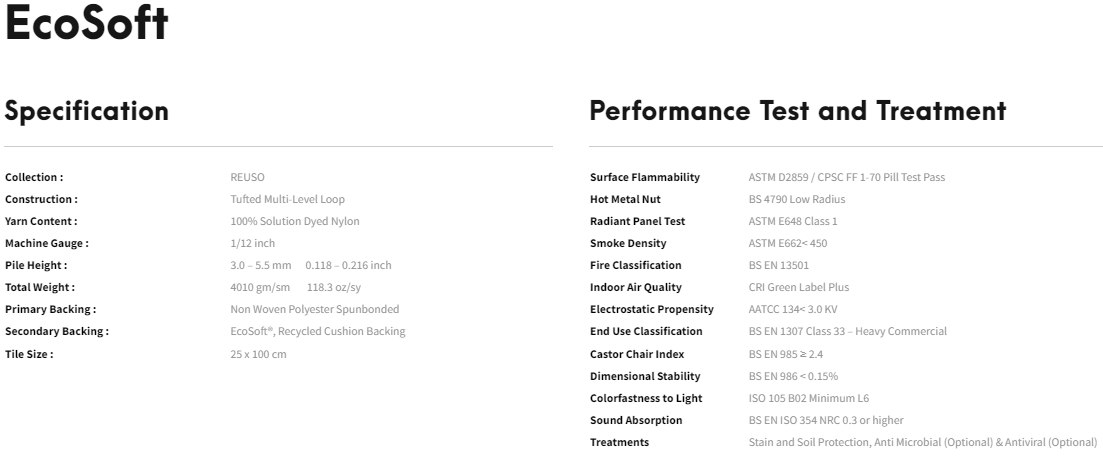This screenshot has width=1103, height=456.
Task: Select the Sound Absorption label
Action: pyautogui.click(x=636, y=420)
